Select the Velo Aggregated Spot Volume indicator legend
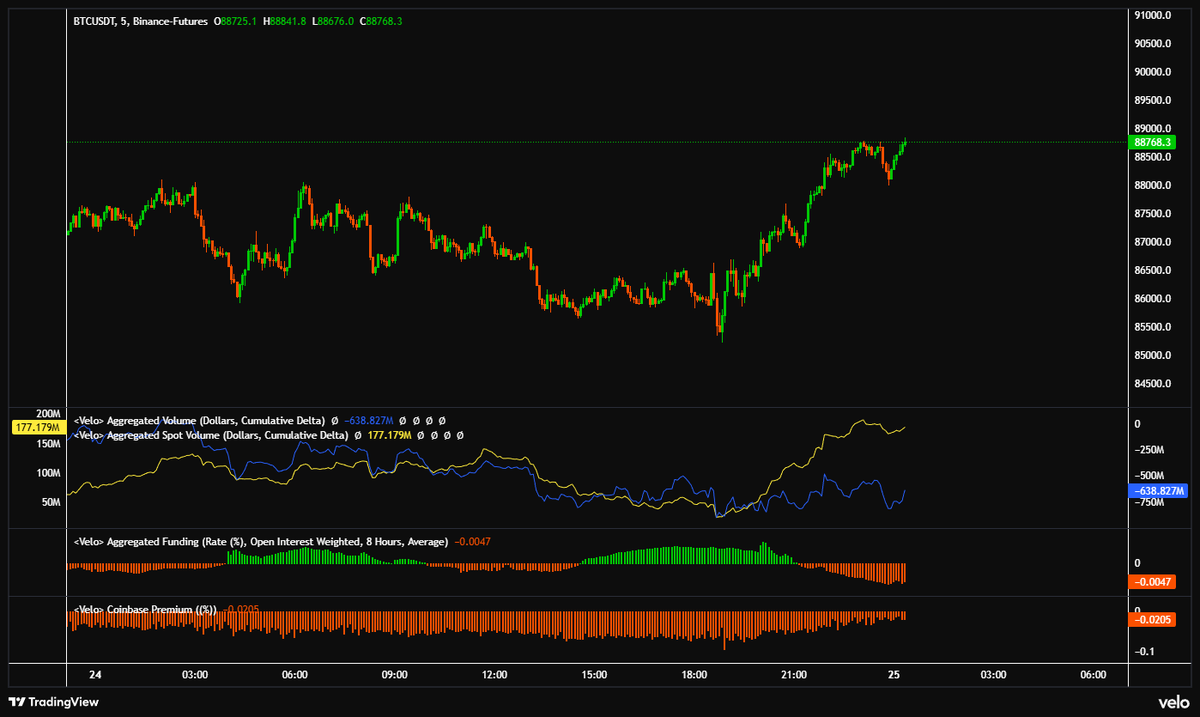Screen dimensions: 1200x717 210,436
